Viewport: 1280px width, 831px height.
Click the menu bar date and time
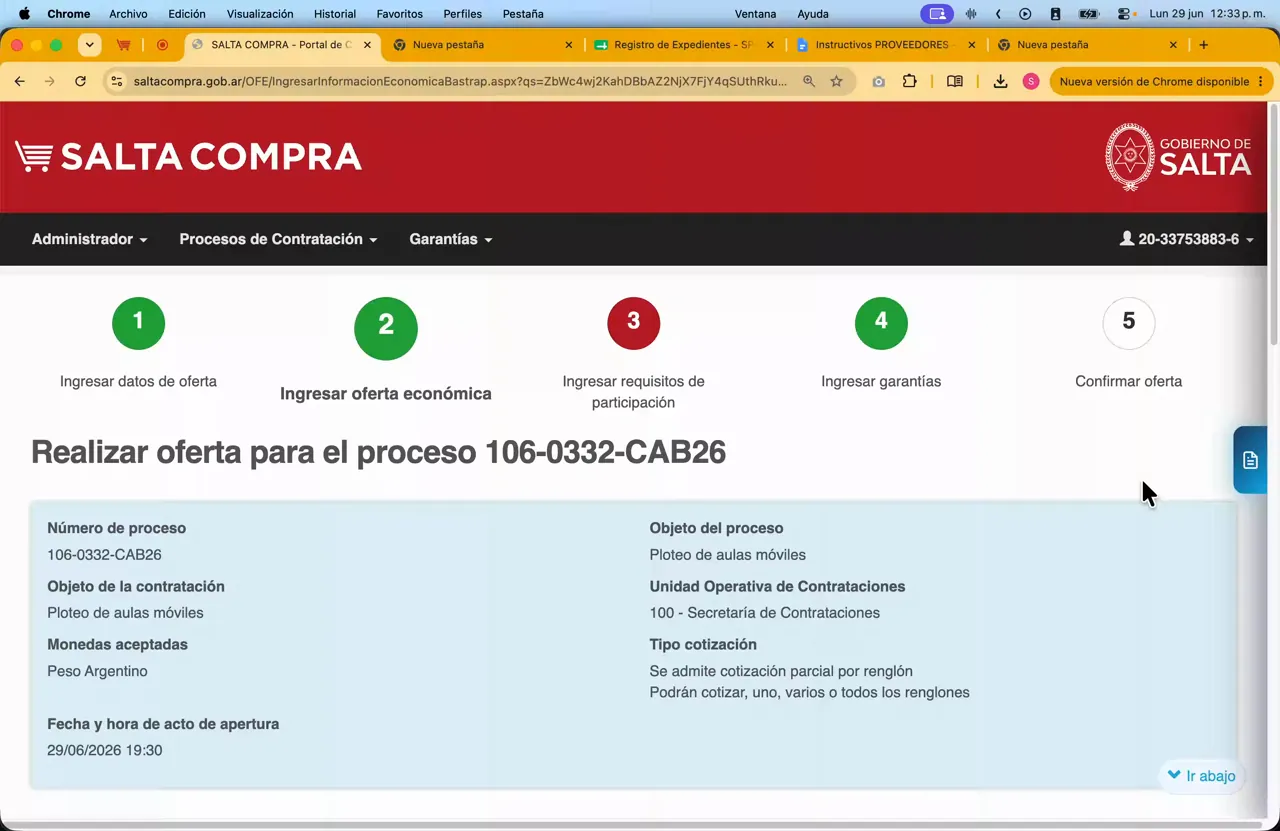[x=1207, y=14]
